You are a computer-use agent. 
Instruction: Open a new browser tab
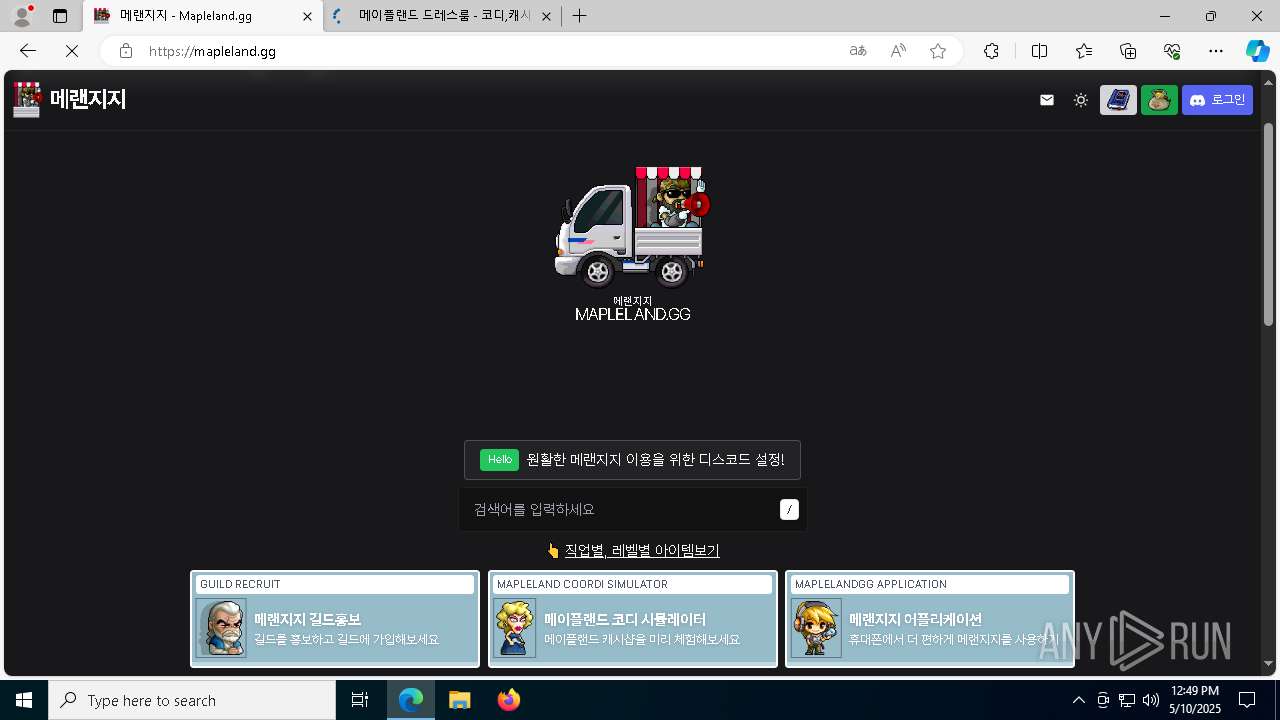(x=579, y=16)
